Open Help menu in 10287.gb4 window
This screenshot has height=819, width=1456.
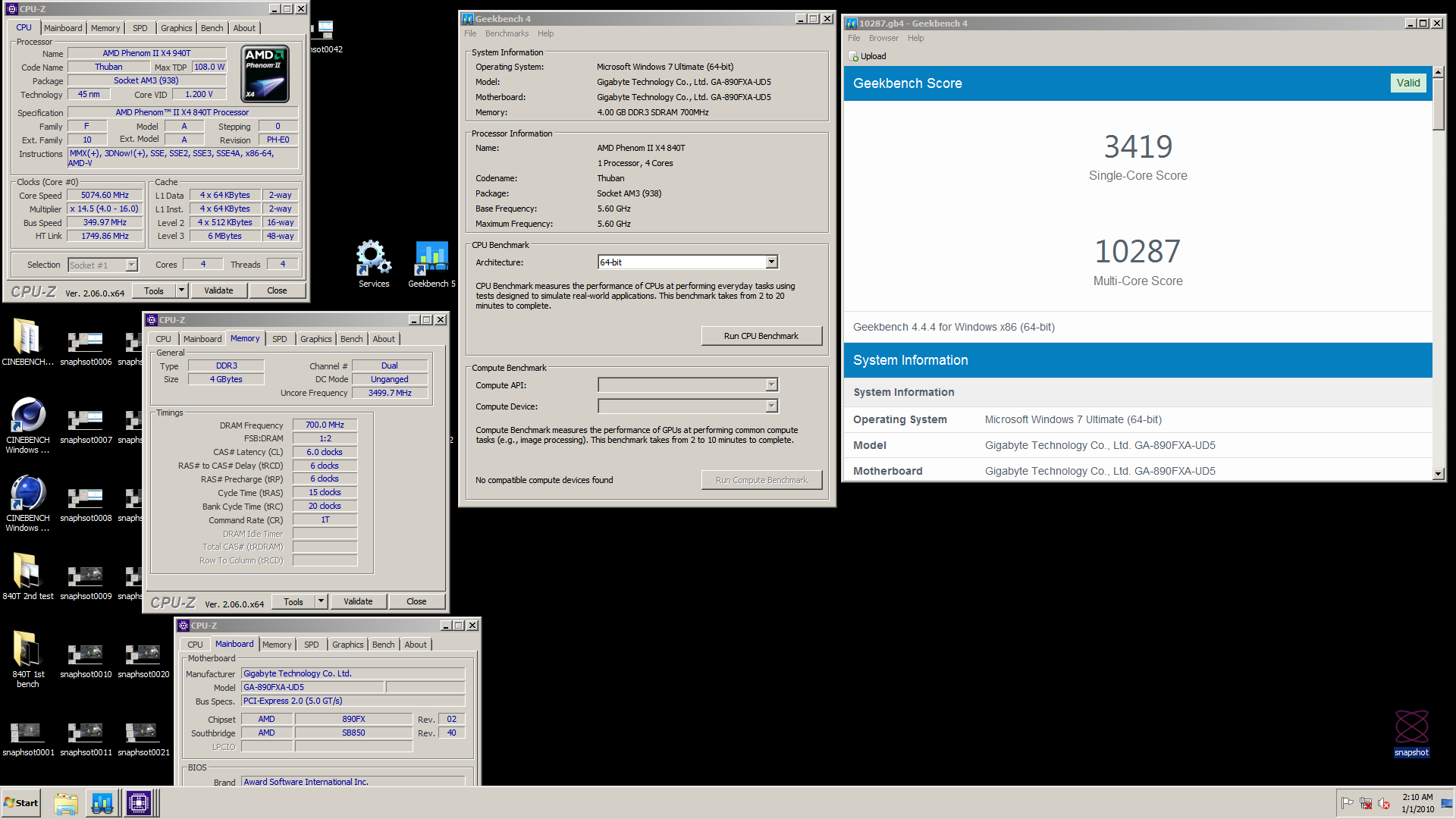915,38
